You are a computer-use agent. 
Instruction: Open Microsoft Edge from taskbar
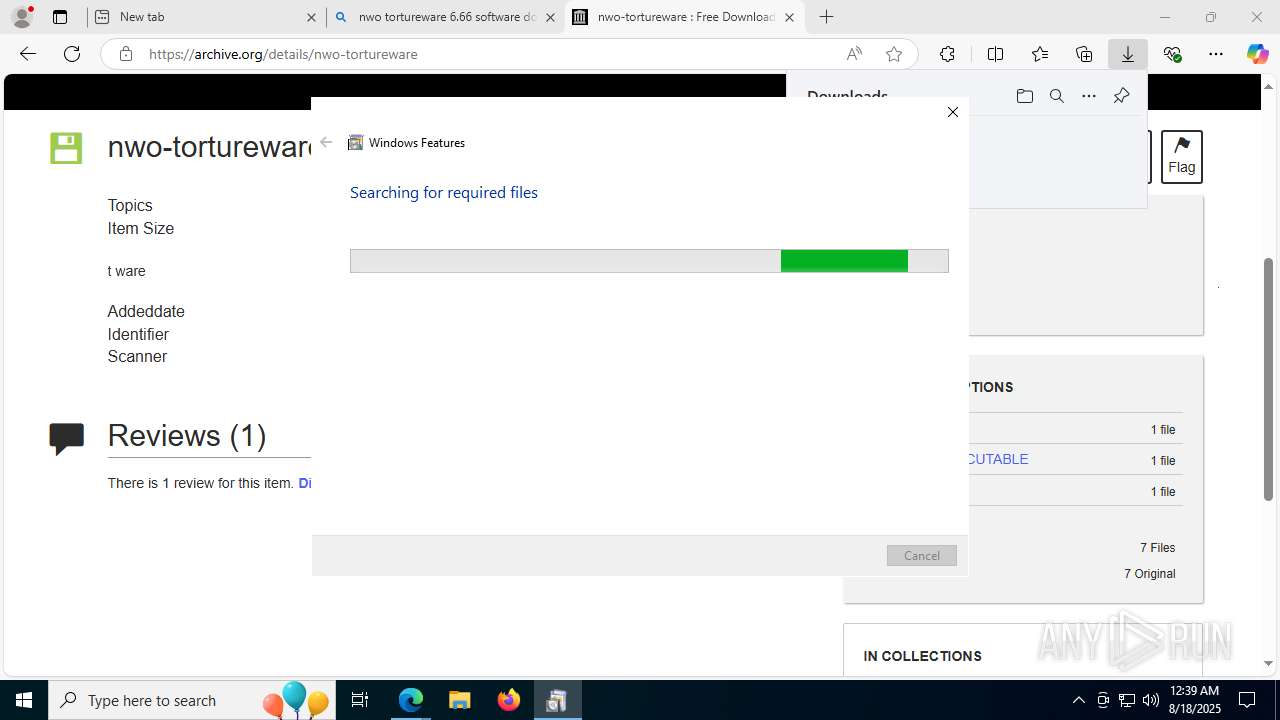411,700
